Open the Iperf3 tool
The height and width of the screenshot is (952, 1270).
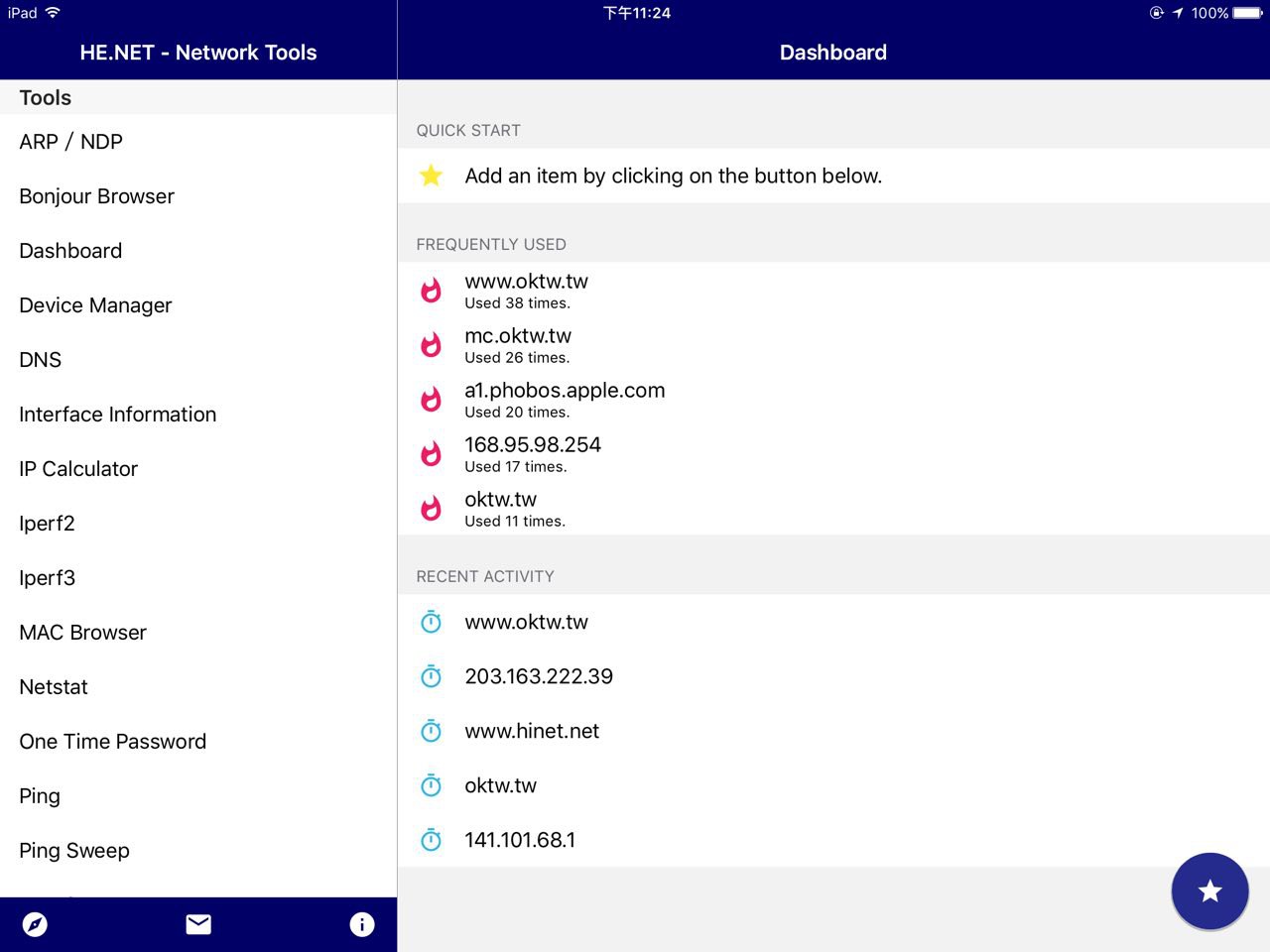(198, 578)
